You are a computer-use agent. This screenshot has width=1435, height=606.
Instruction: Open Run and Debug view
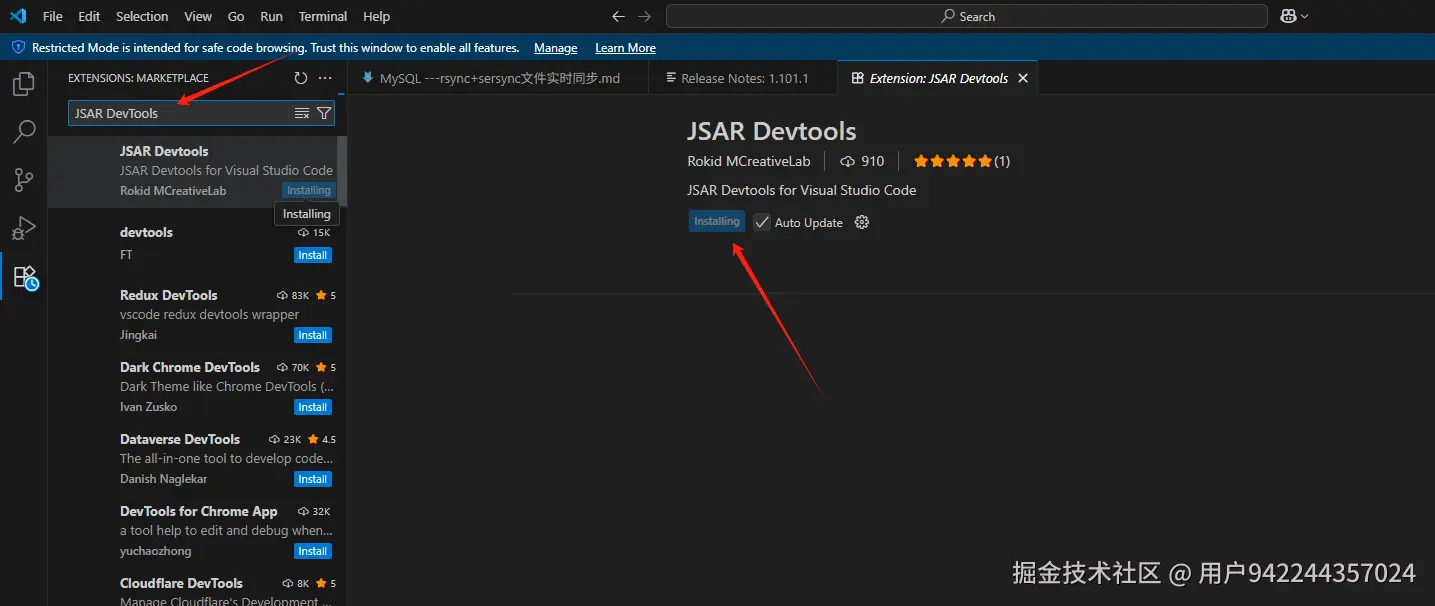24,228
